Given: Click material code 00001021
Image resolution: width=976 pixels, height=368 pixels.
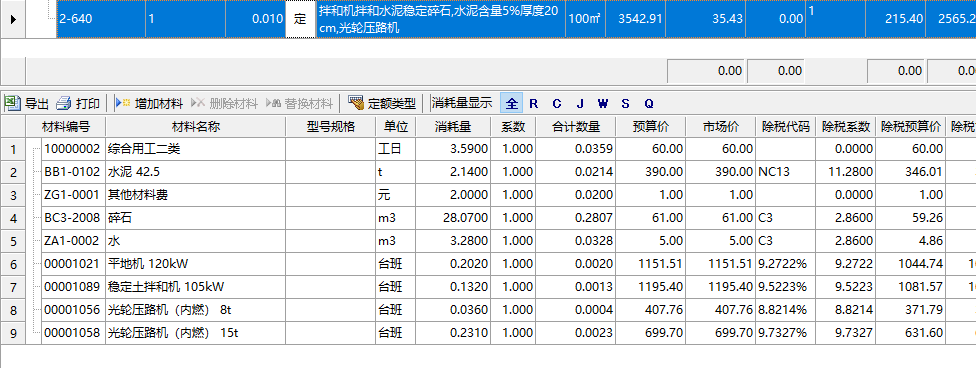Looking at the screenshot, I should coord(73,264).
